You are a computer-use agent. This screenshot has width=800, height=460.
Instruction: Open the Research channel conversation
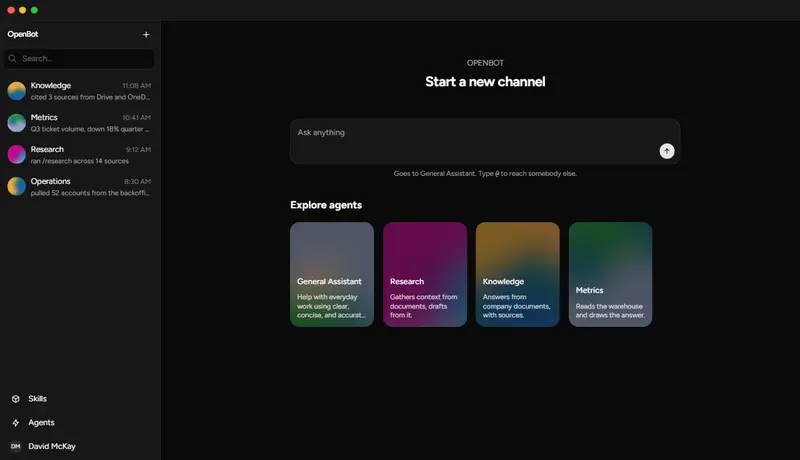pos(80,155)
